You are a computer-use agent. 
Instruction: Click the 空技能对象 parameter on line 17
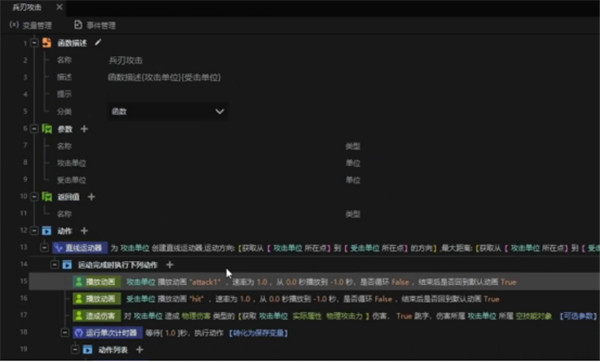(534, 316)
